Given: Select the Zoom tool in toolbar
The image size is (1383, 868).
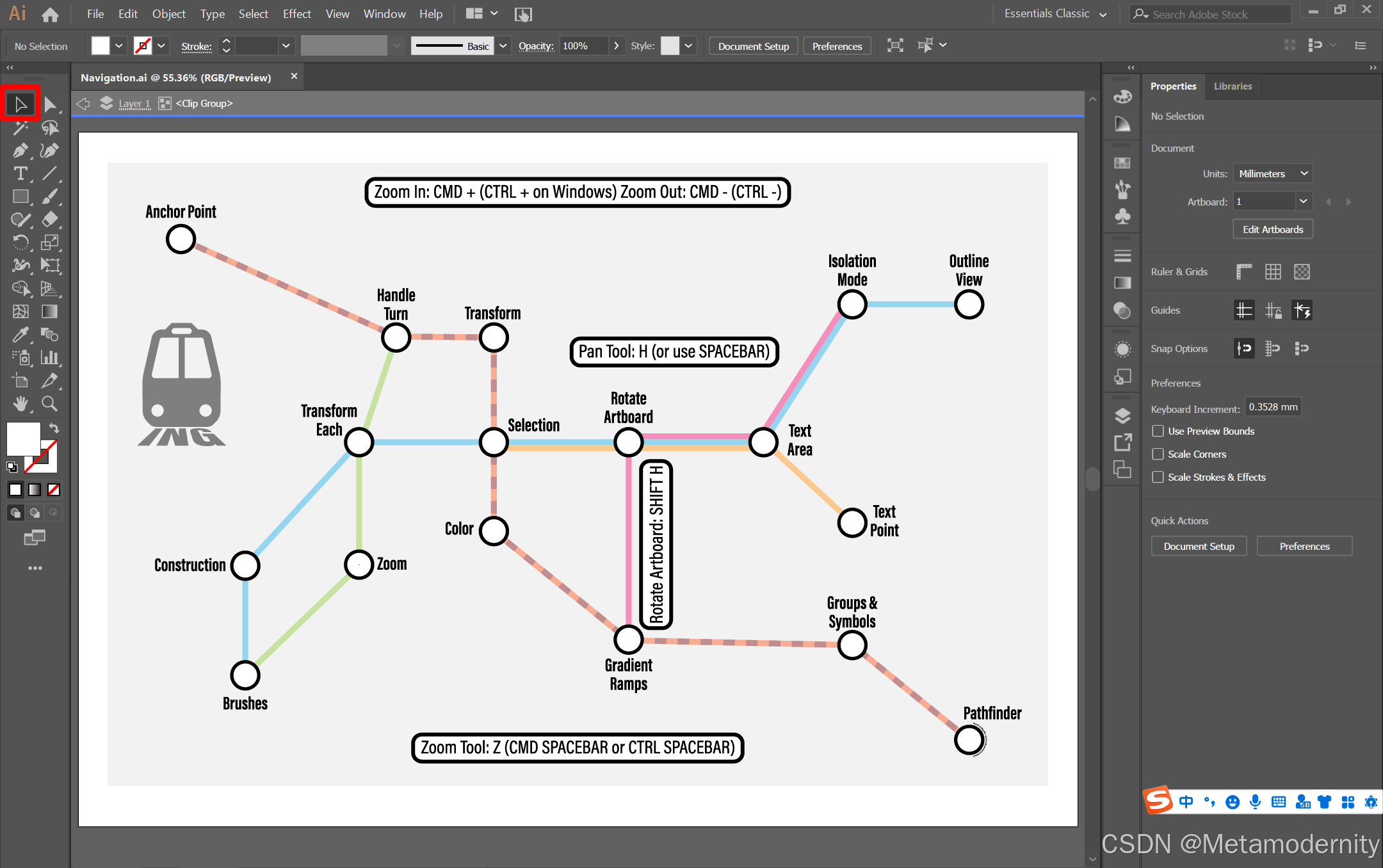Looking at the screenshot, I should pos(49,403).
